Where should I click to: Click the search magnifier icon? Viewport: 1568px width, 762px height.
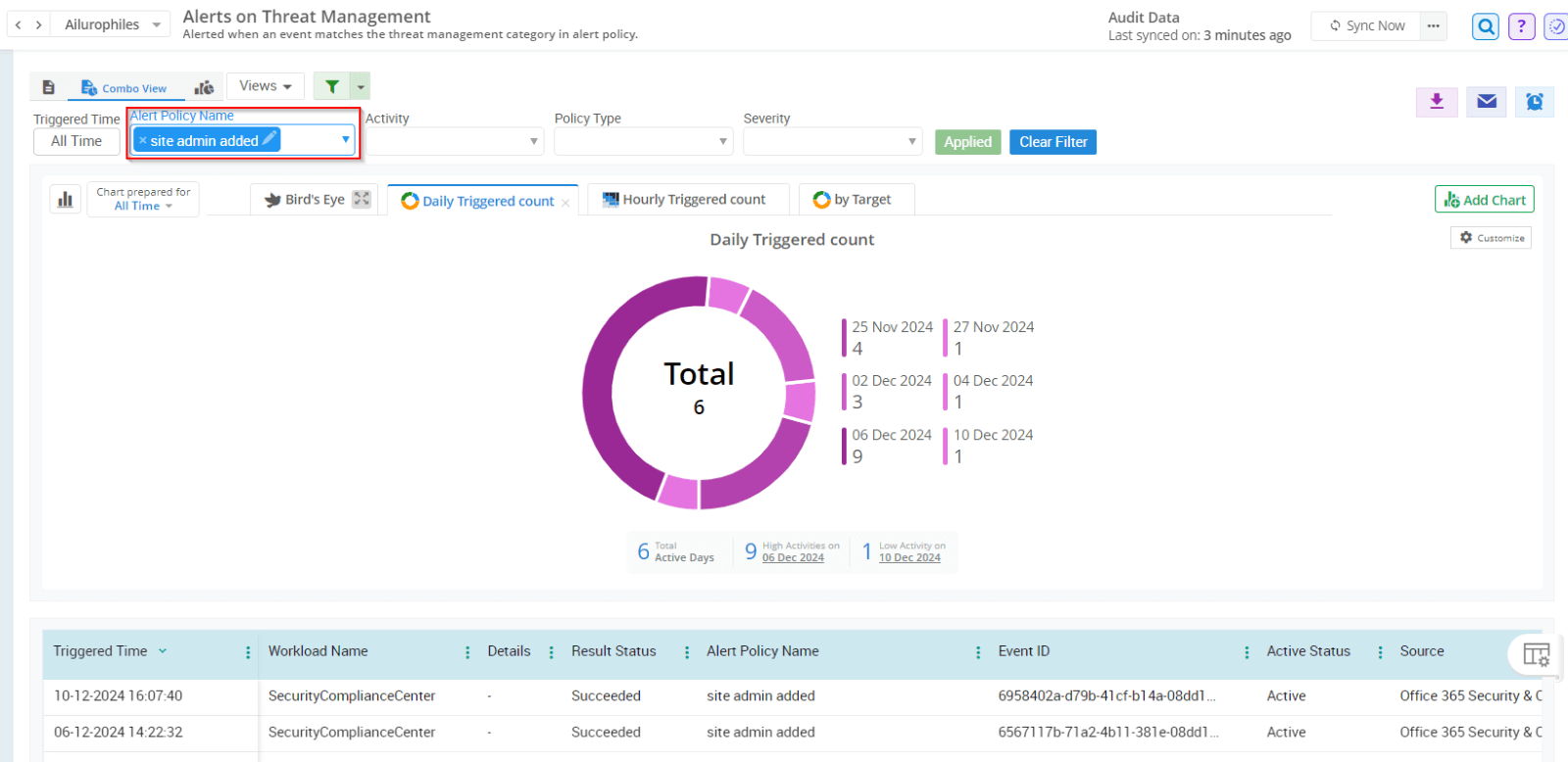[1486, 26]
